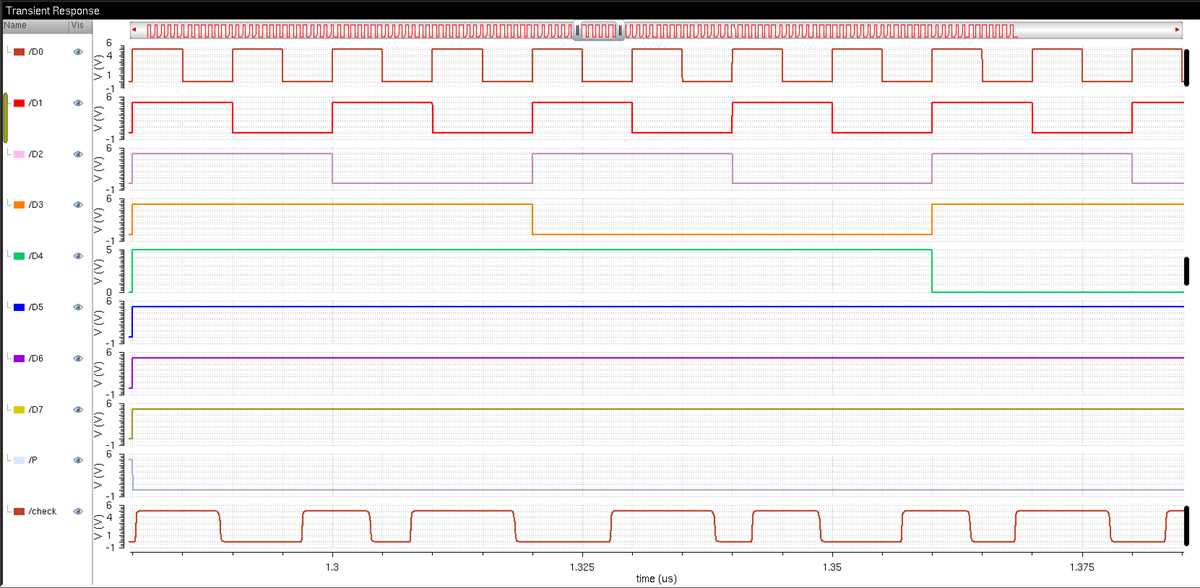The height and width of the screenshot is (588, 1200).
Task: Click the /D6 purple color swatch
Action: [19, 358]
